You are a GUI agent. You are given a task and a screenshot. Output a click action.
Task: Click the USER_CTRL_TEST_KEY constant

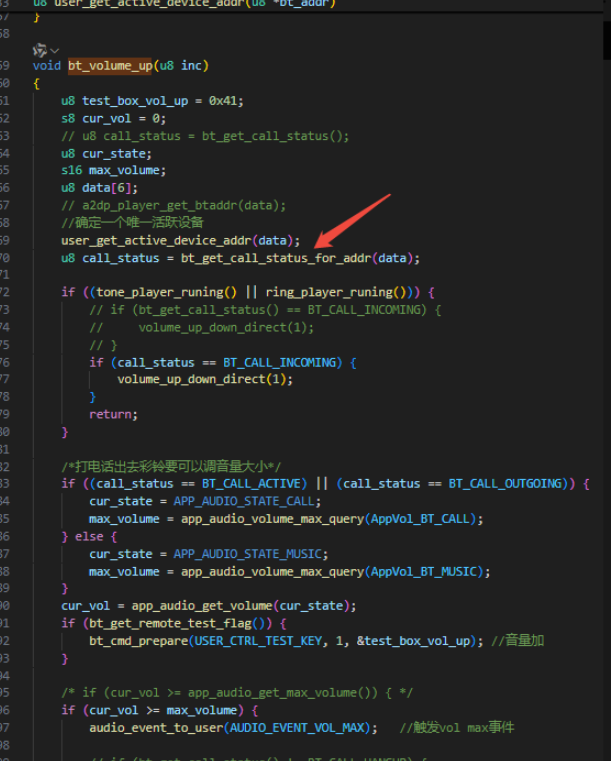(x=258, y=641)
